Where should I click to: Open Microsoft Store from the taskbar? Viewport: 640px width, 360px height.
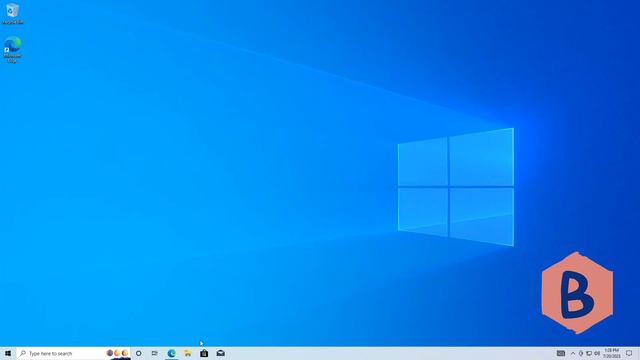(x=204, y=353)
